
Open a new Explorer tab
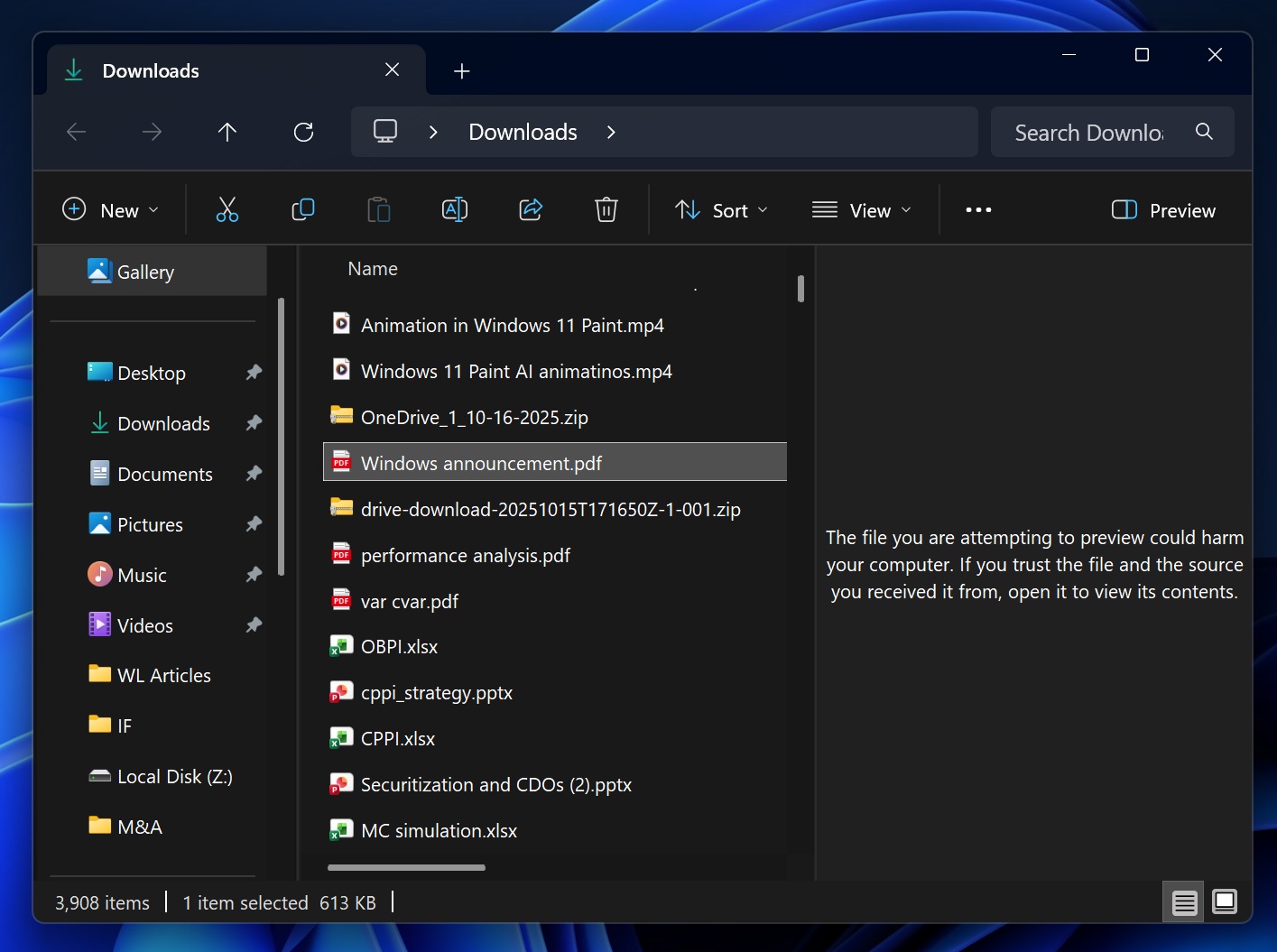point(461,70)
